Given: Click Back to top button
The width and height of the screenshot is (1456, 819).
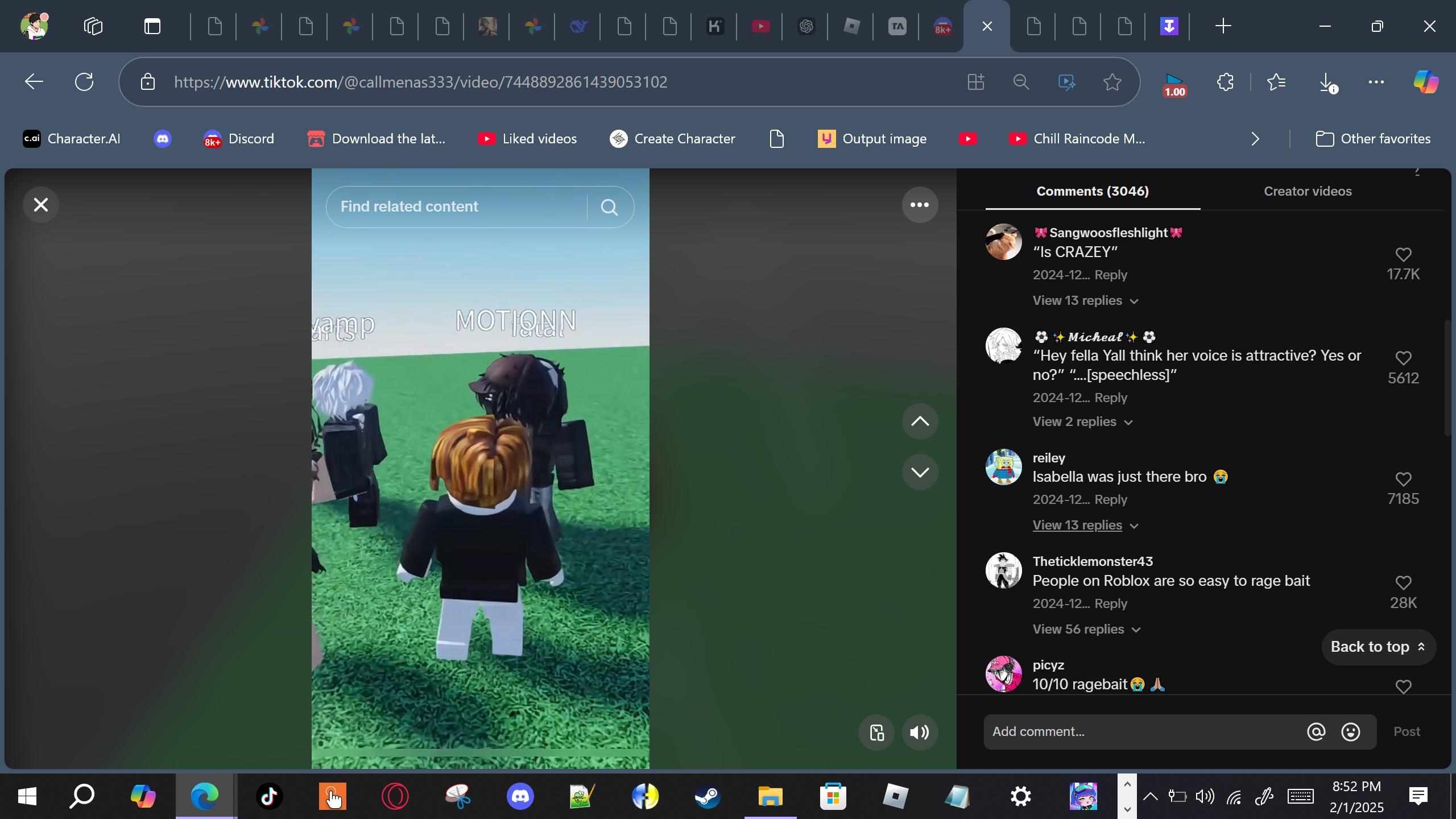Looking at the screenshot, I should tap(1378, 647).
